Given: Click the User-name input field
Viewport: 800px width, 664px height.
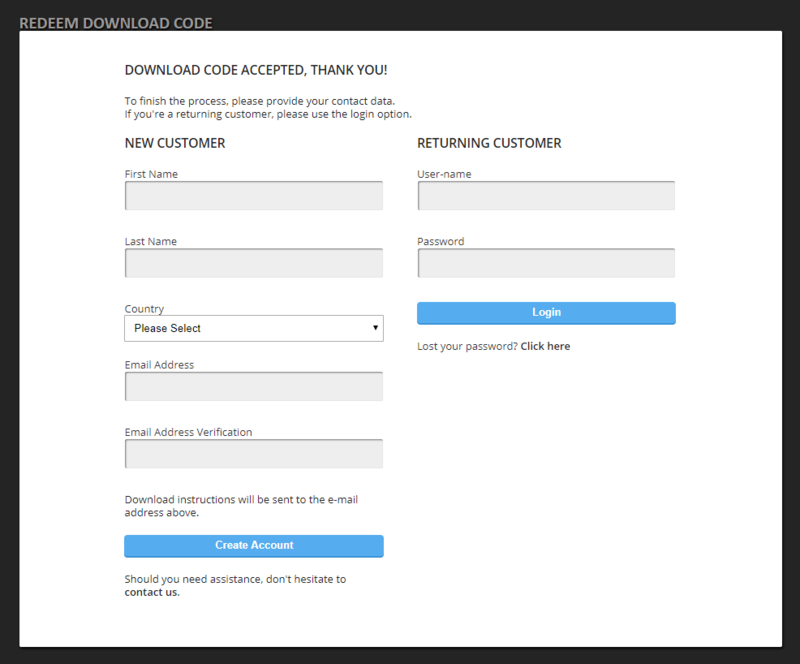Looking at the screenshot, I should point(546,196).
